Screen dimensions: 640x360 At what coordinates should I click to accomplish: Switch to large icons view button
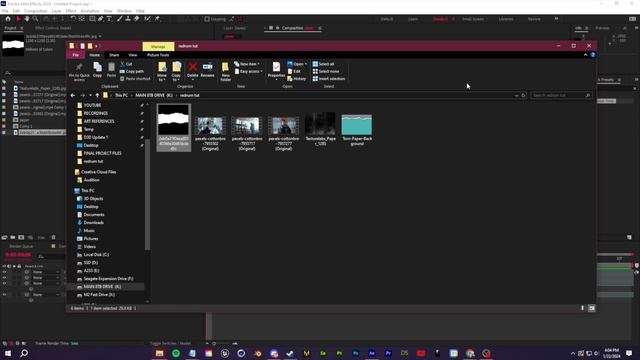point(591,308)
